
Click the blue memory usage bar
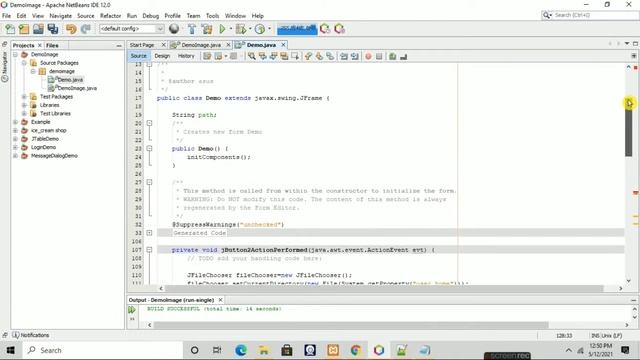click(297, 29)
